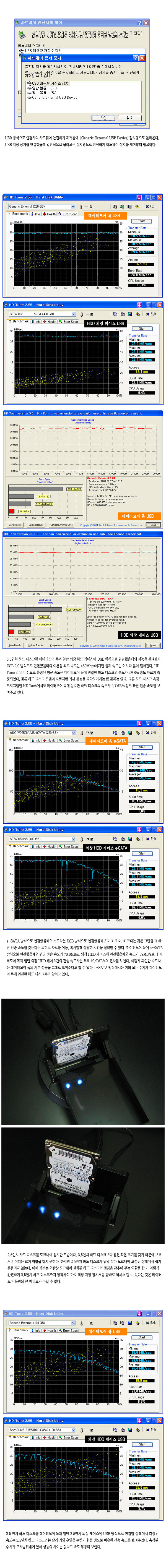Click Save Results in Generic External HD Tach window

click(x=15, y=525)
